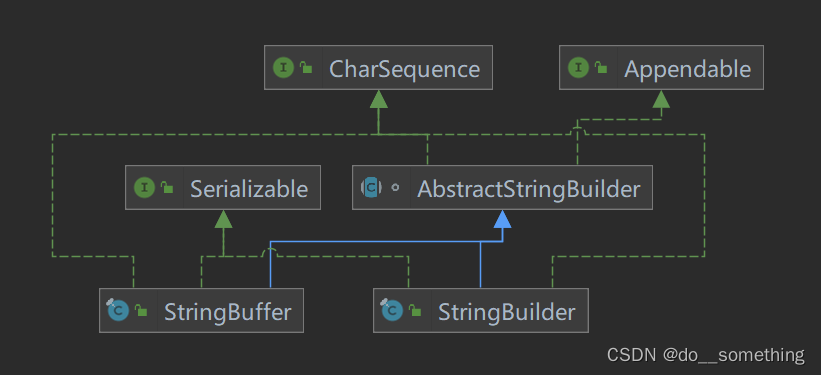Click the green arrowhead pointing to Serializable
This screenshot has height=375, width=821.
coord(224,219)
